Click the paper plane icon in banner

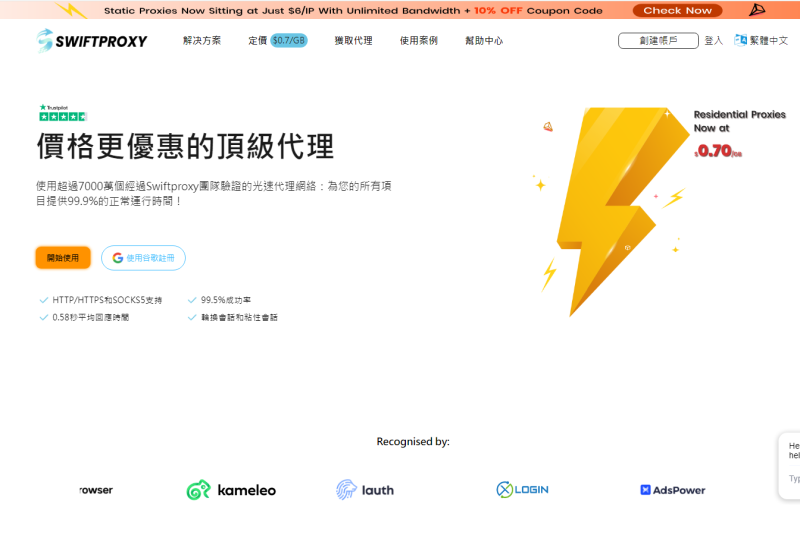pos(757,10)
